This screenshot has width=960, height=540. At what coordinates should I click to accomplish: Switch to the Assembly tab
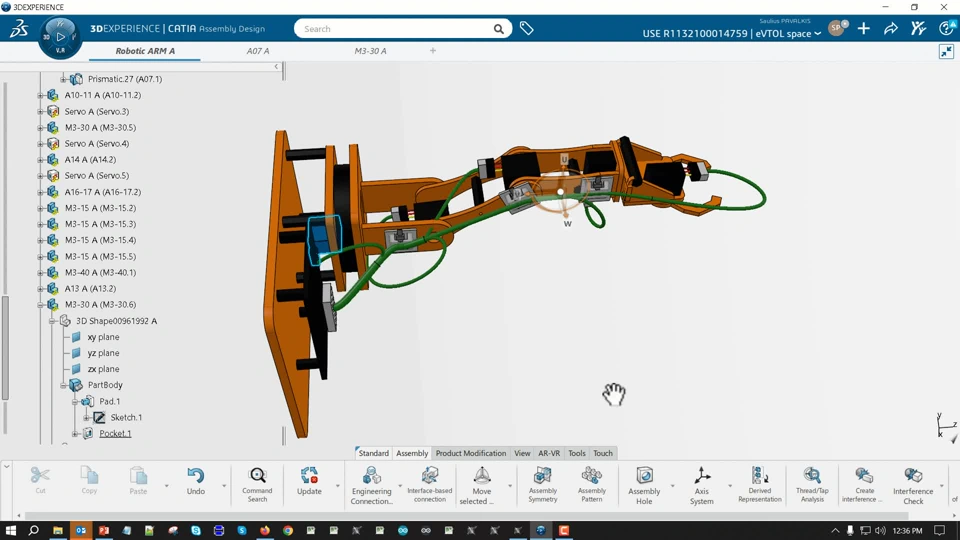coord(412,453)
